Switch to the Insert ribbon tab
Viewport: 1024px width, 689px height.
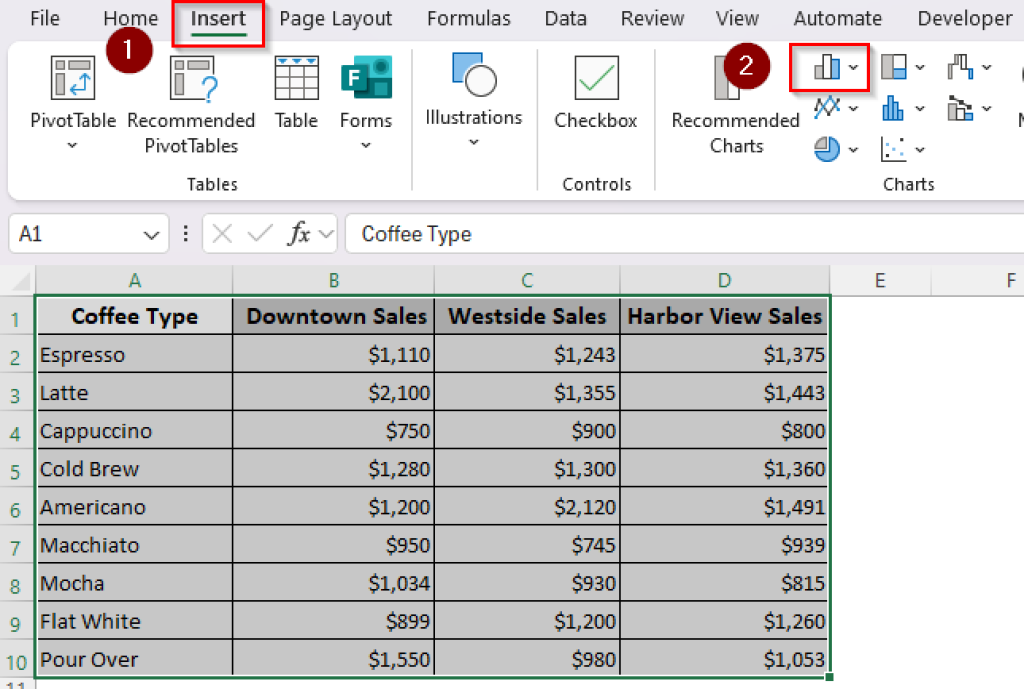[x=216, y=18]
